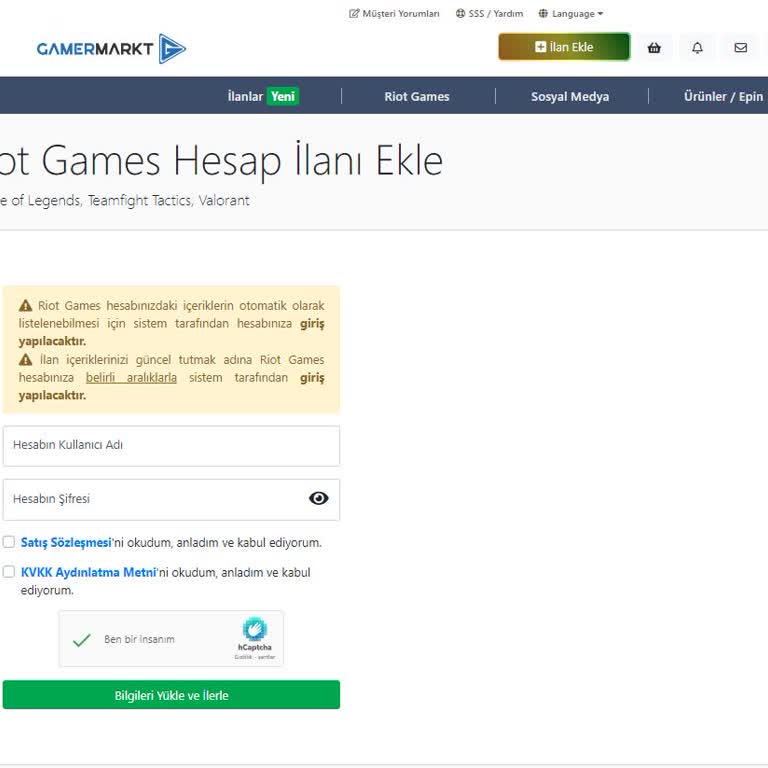The height and width of the screenshot is (768, 768).
Task: Open the messages envelope icon
Action: coord(741,48)
